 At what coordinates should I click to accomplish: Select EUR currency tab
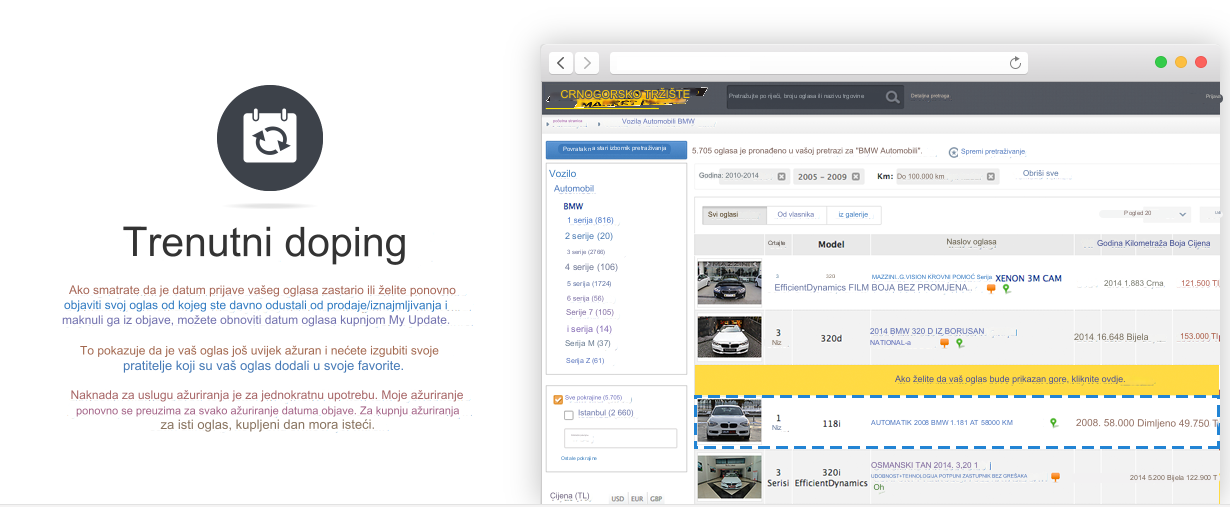pyautogui.click(x=637, y=499)
